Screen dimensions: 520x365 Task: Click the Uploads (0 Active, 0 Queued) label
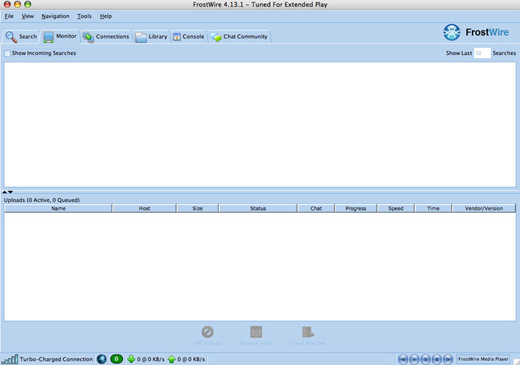(x=42, y=200)
